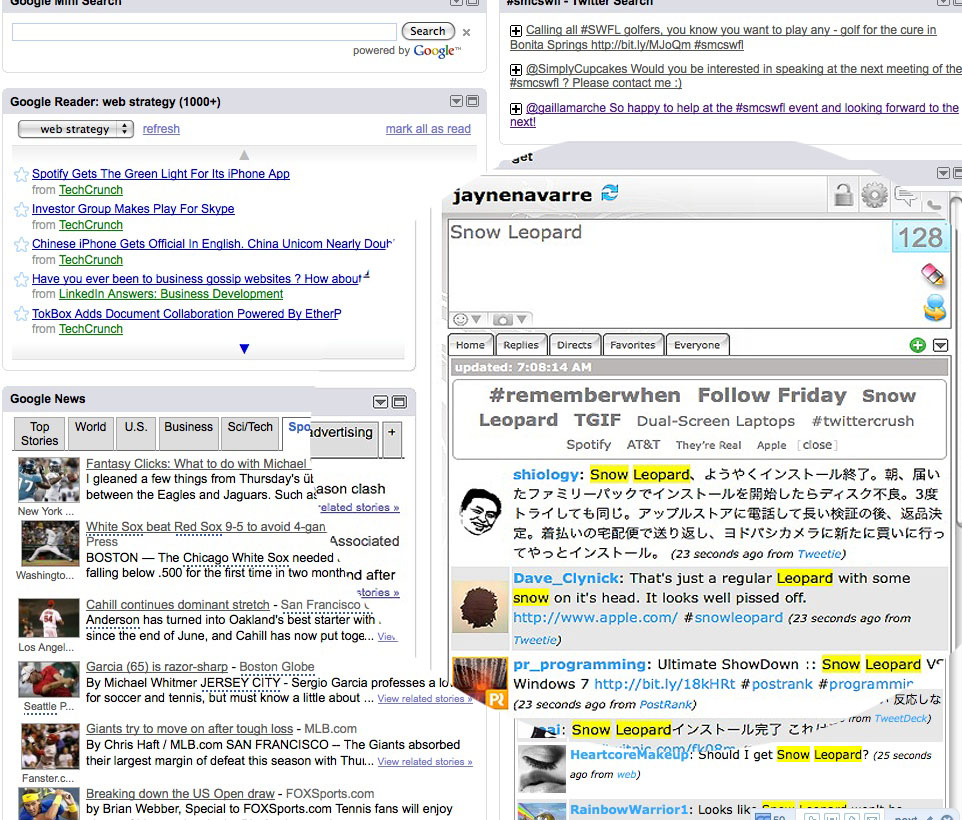Click the 128 character counter
The width and height of the screenshot is (962, 820).
920,237
